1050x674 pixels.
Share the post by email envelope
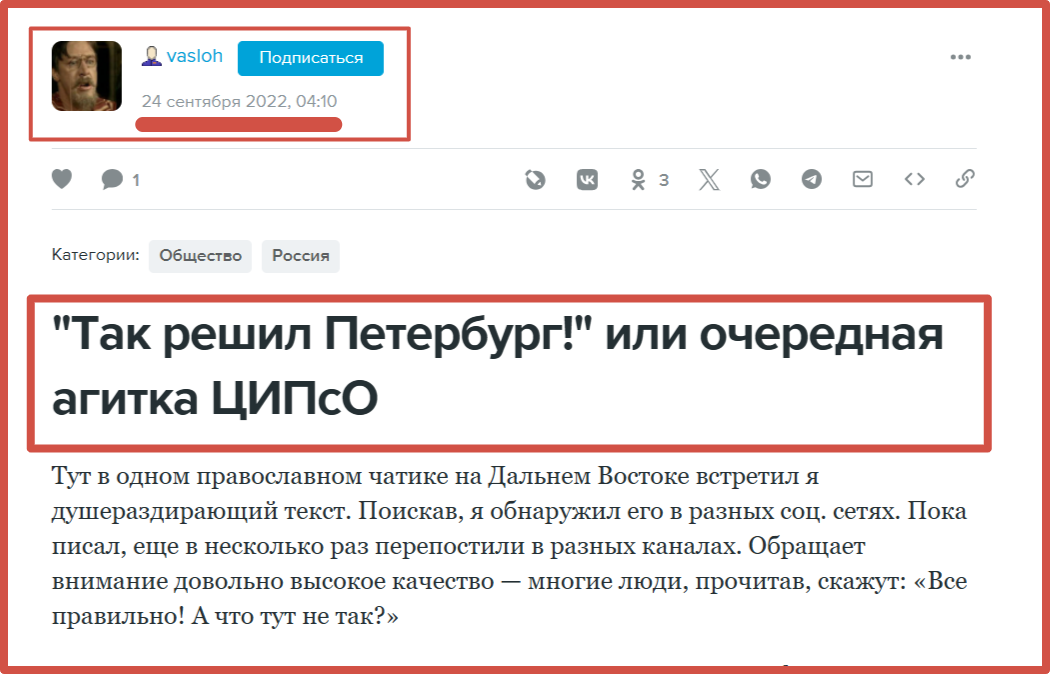point(862,180)
